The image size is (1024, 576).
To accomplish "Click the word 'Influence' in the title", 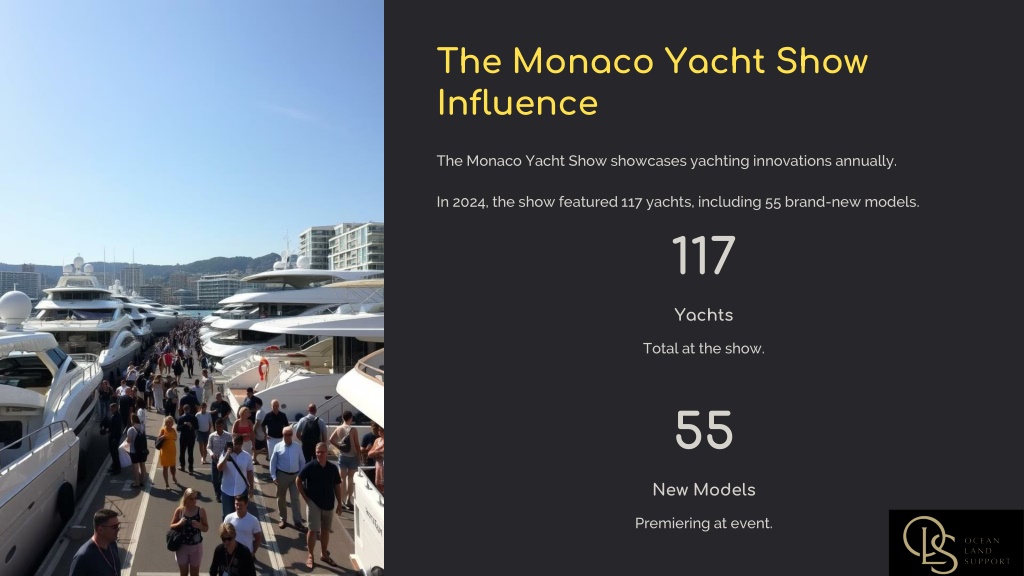I will pyautogui.click(x=517, y=103).
